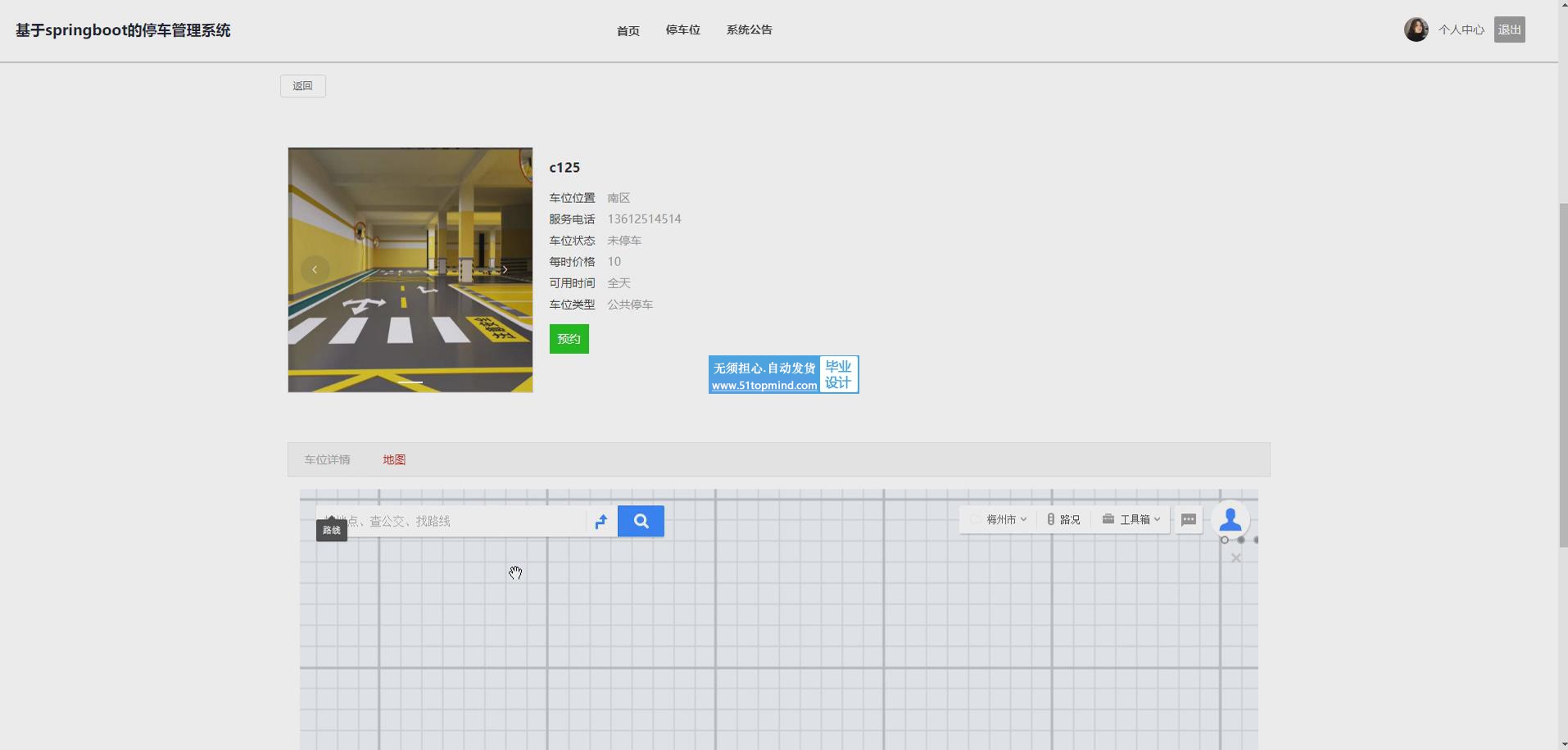The height and width of the screenshot is (750, 1568).
Task: Click the page vertical scrollbar
Action: coord(1563,375)
